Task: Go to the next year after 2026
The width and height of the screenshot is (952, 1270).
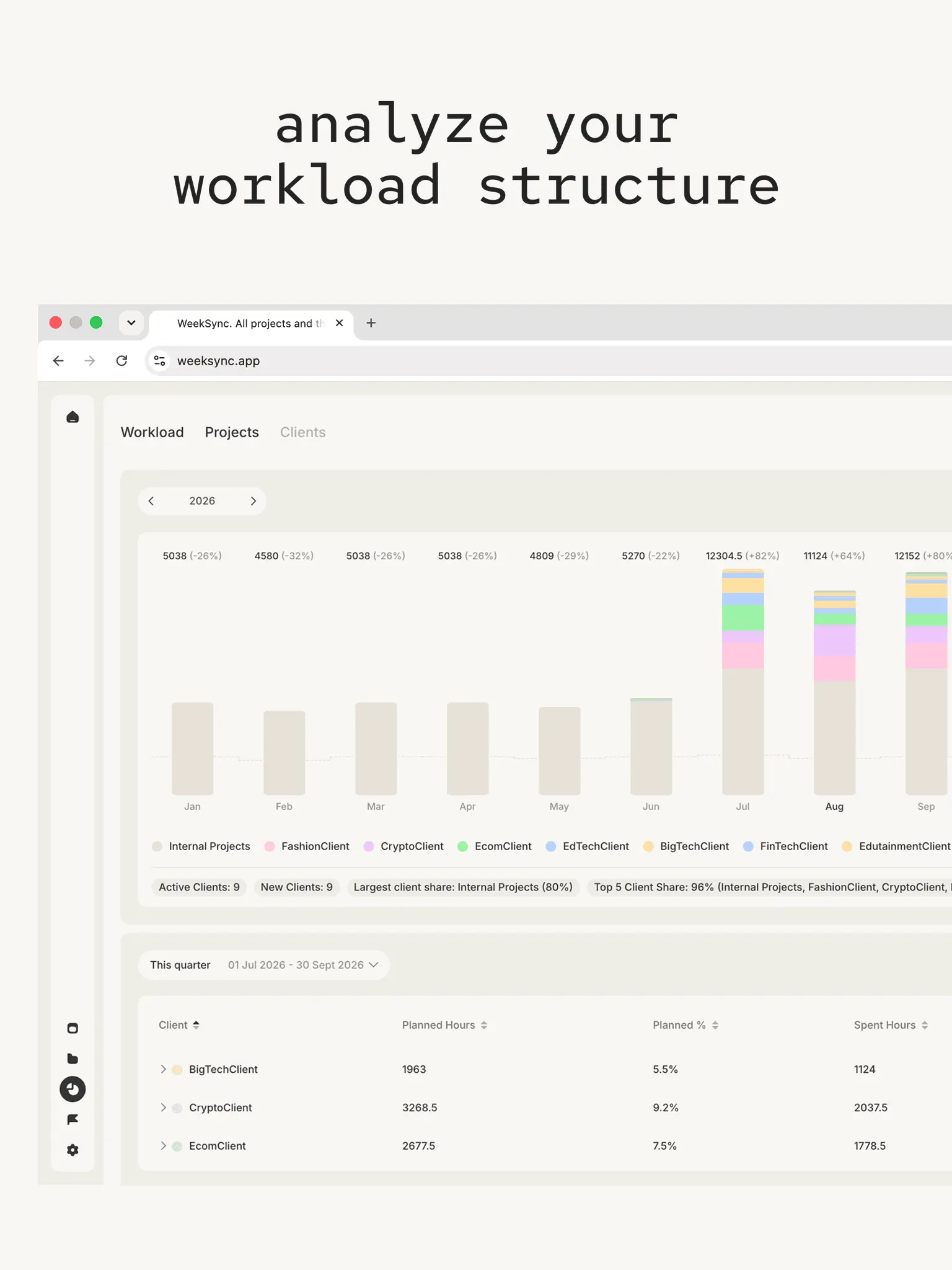Action: (x=253, y=501)
